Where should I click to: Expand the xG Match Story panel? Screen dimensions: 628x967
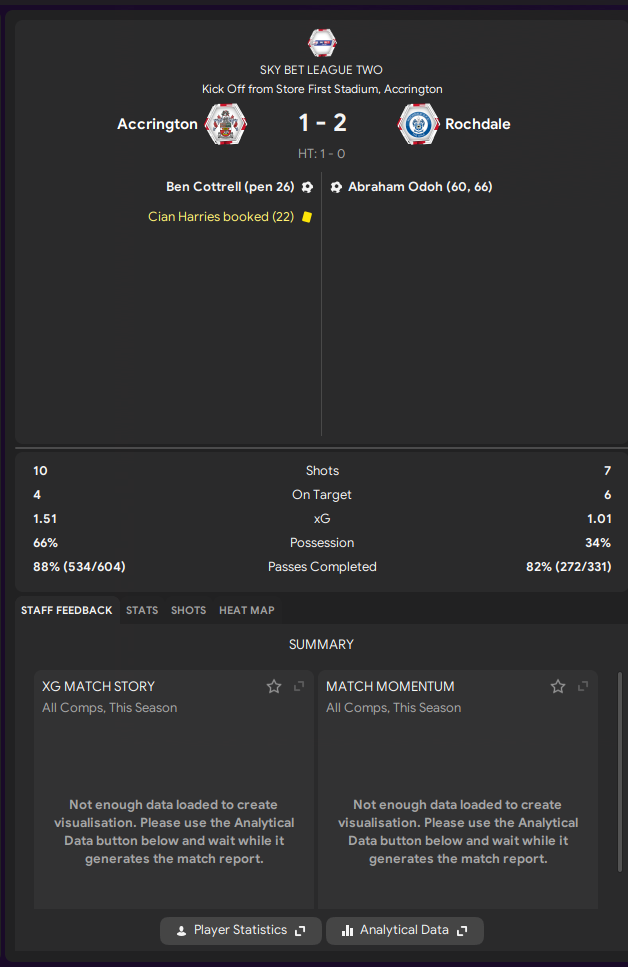click(299, 686)
